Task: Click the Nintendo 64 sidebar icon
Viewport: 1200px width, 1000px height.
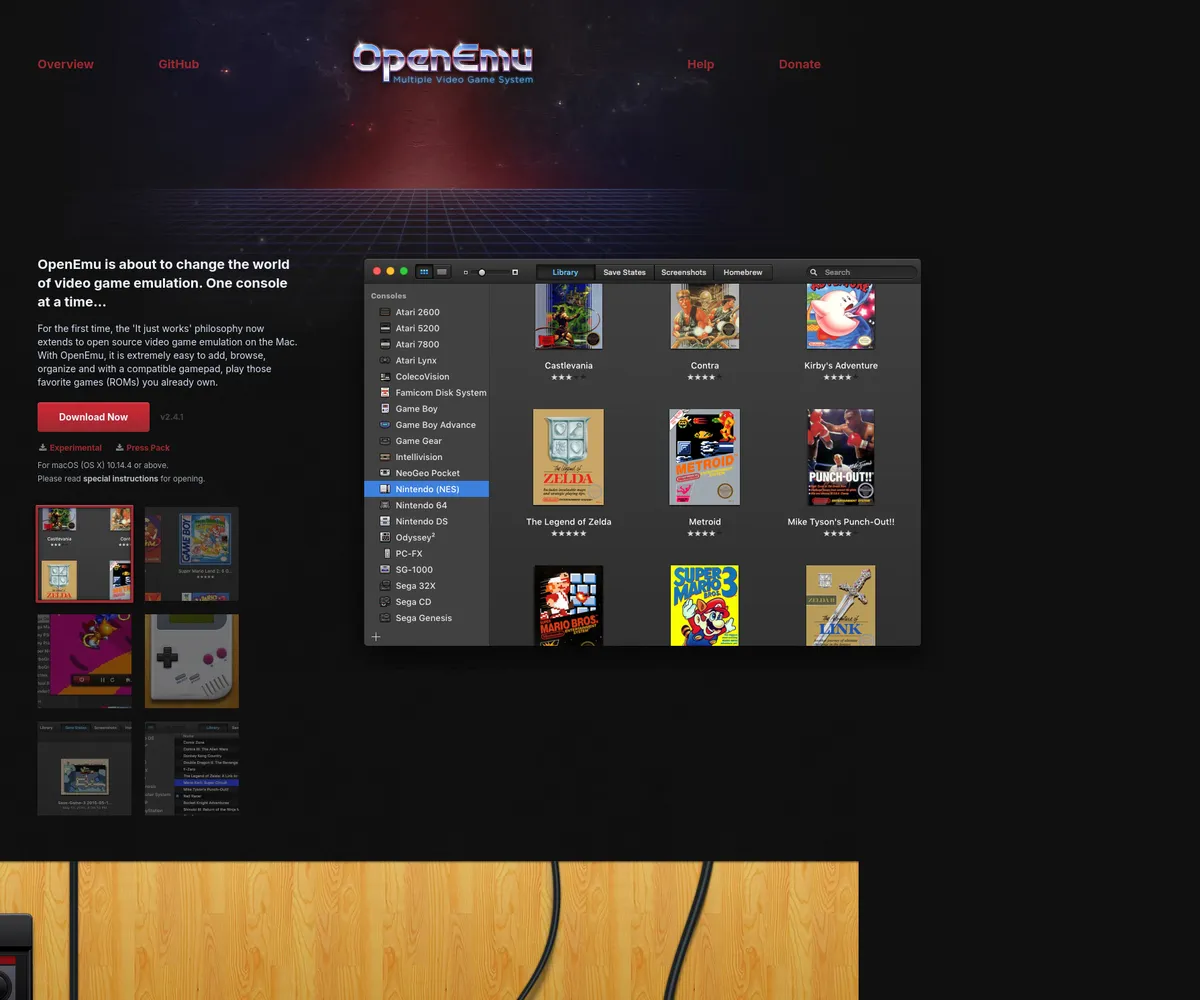Action: click(385, 505)
